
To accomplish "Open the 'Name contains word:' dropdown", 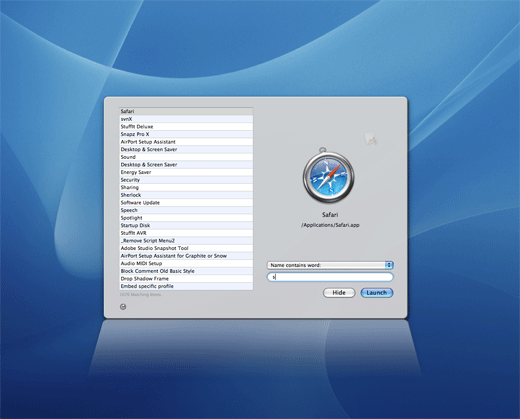I will [x=330, y=265].
